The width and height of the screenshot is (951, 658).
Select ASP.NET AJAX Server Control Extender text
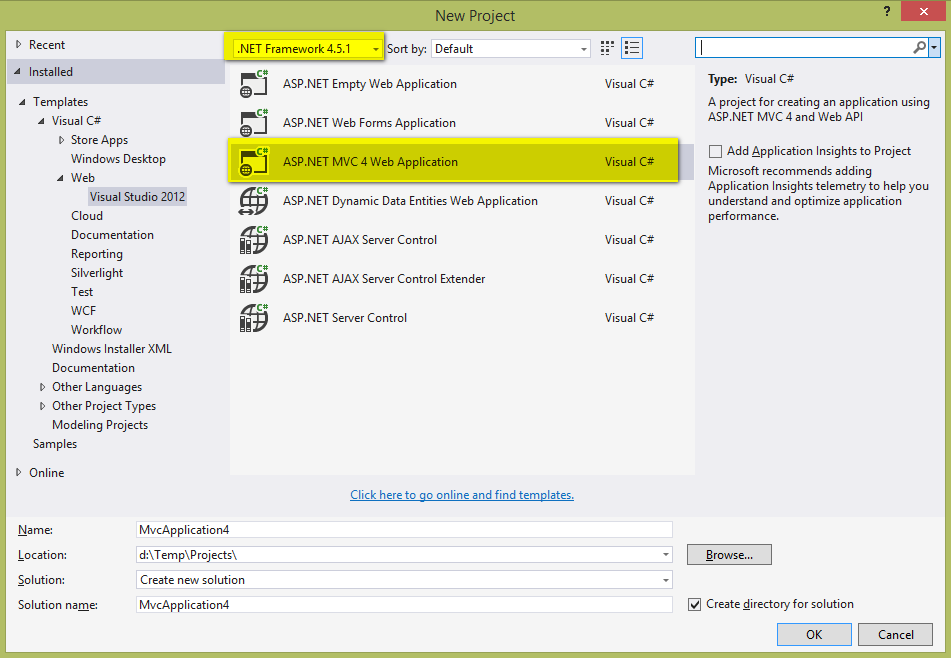[x=384, y=279]
